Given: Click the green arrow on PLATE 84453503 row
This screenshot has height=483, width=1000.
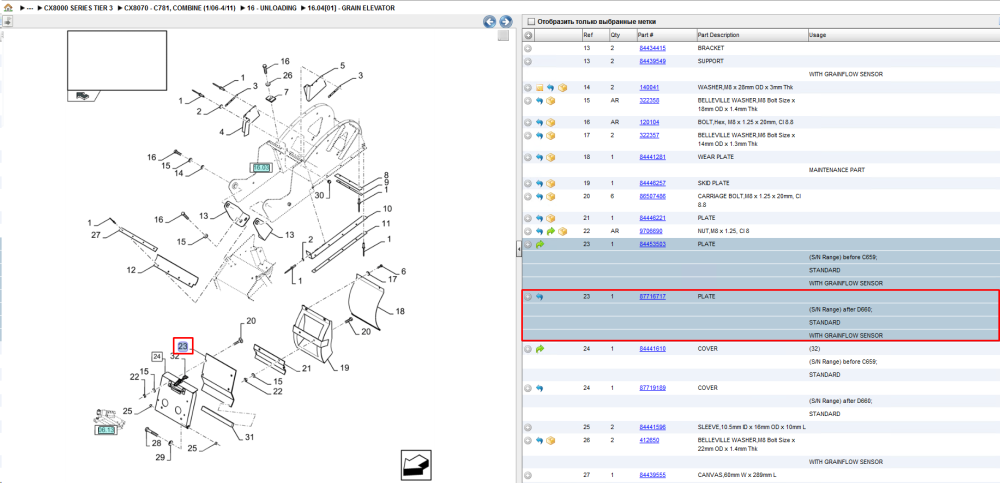Looking at the screenshot, I should 540,244.
